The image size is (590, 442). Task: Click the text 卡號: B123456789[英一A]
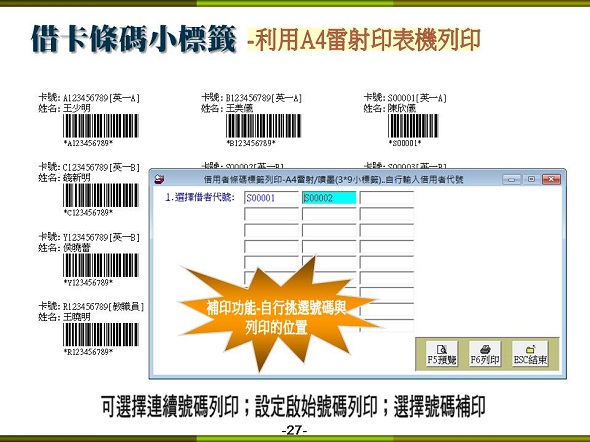coord(251,98)
